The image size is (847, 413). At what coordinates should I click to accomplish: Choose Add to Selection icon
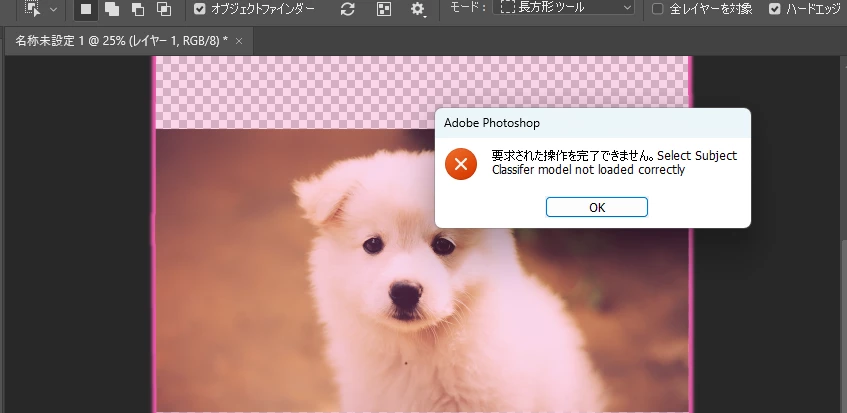pyautogui.click(x=112, y=9)
